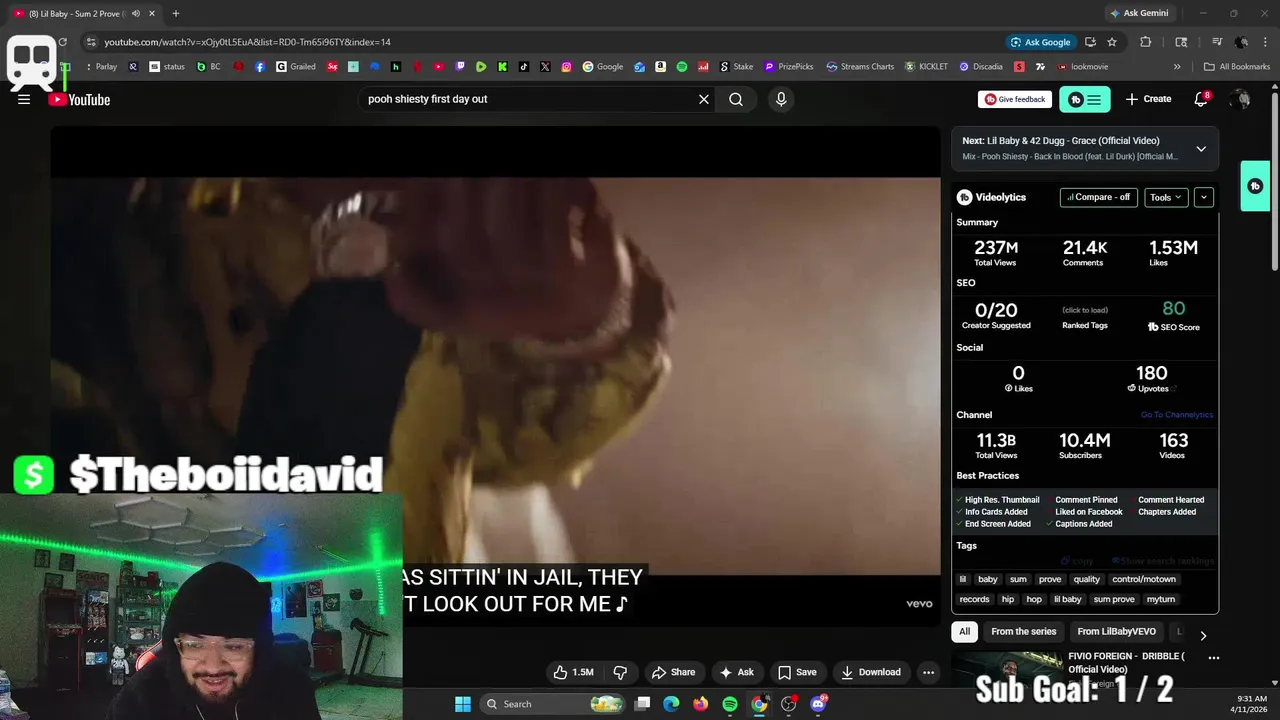Open options for FIVIO FOREIGN video

click(1214, 658)
